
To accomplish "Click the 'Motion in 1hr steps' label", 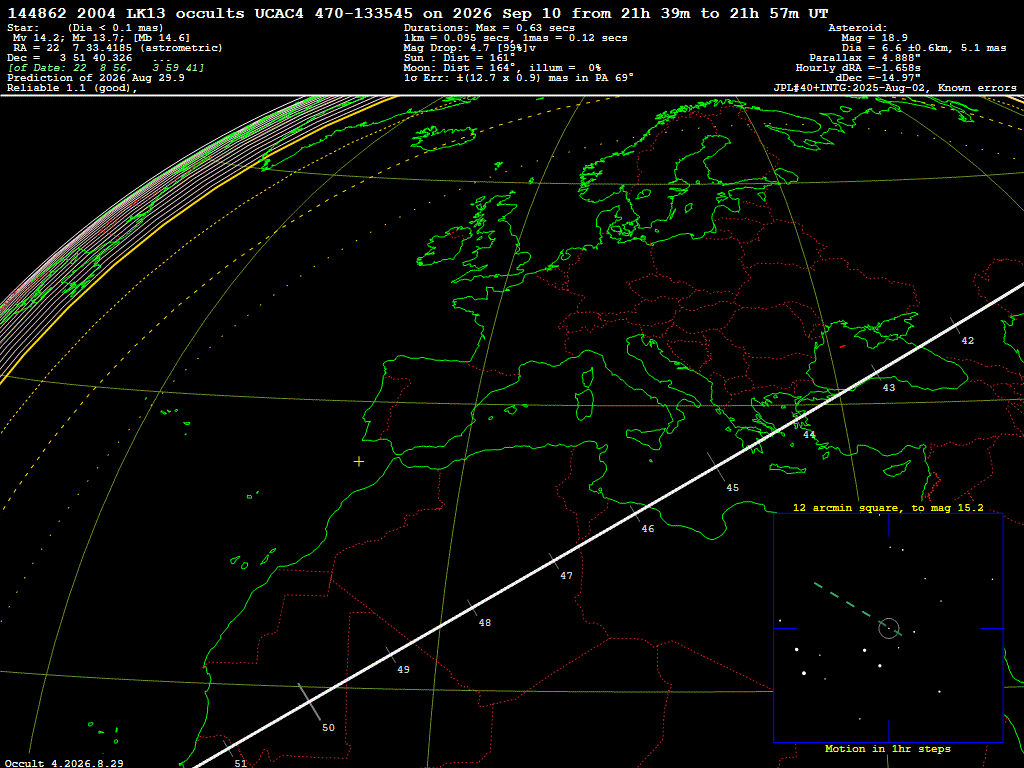I will (888, 749).
